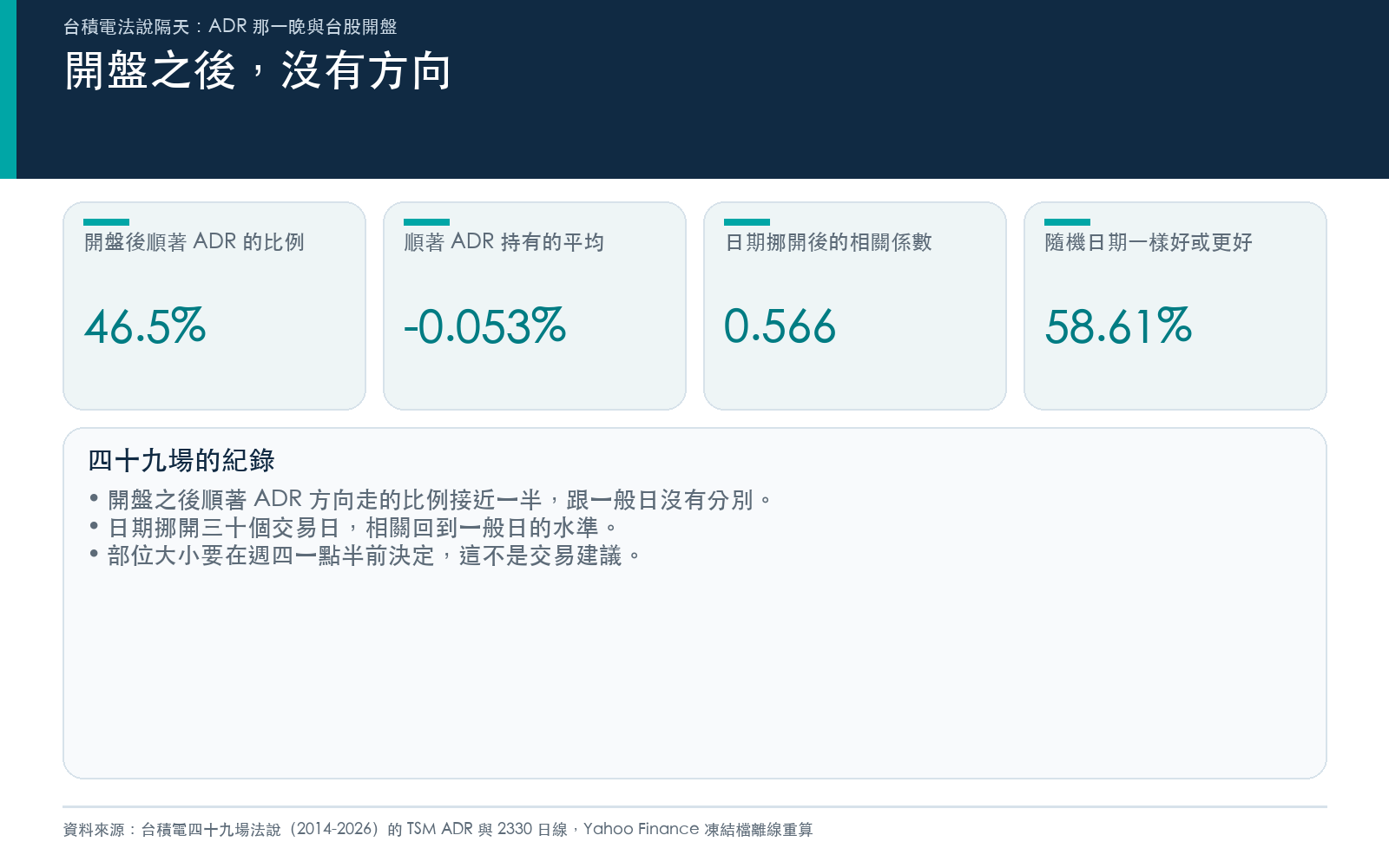This screenshot has height=868, width=1389.
Task: Click the bullet starting with 開盤之後順著 ADR 方向
Action: [x=431, y=500]
